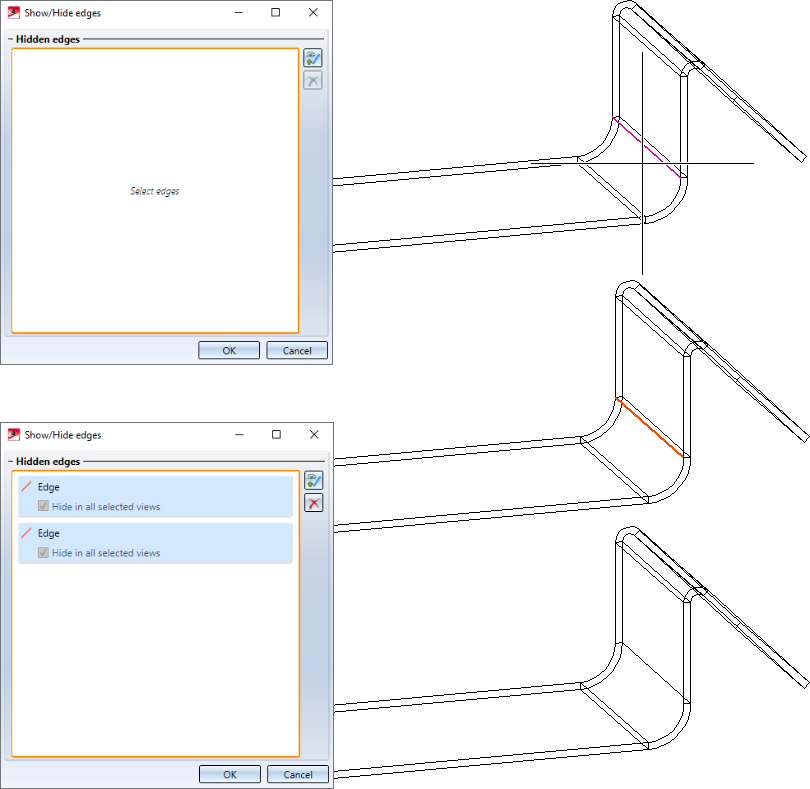The width and height of the screenshot is (810, 789).
Task: Click the empty 'Select edges' list area
Action: [x=155, y=191]
